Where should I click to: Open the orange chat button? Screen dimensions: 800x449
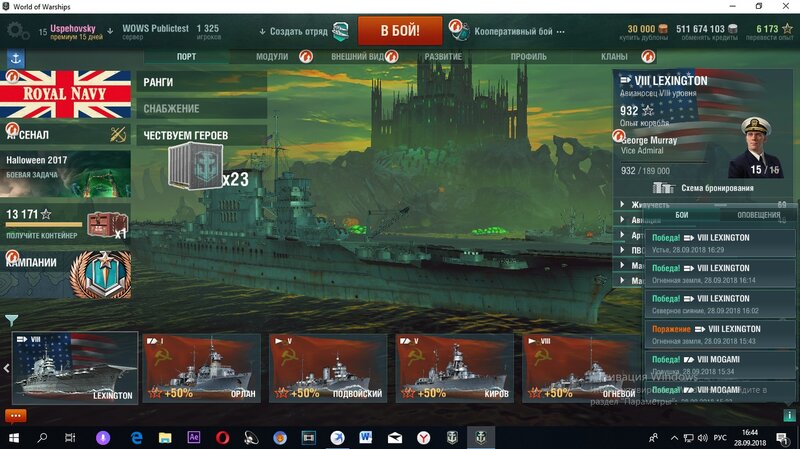[x=15, y=416]
